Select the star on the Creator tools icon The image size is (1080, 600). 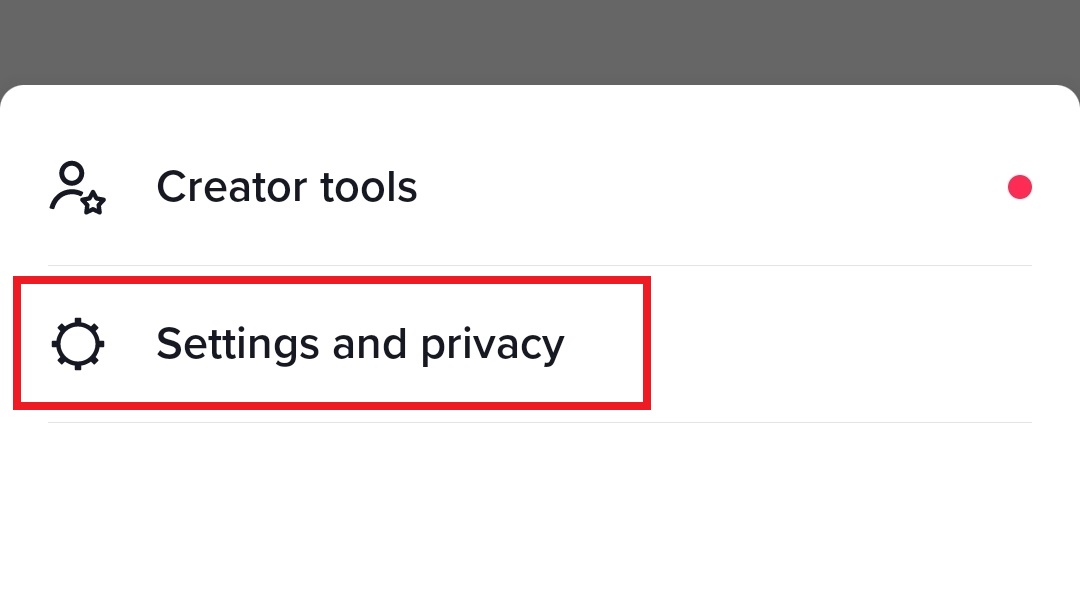coord(93,203)
